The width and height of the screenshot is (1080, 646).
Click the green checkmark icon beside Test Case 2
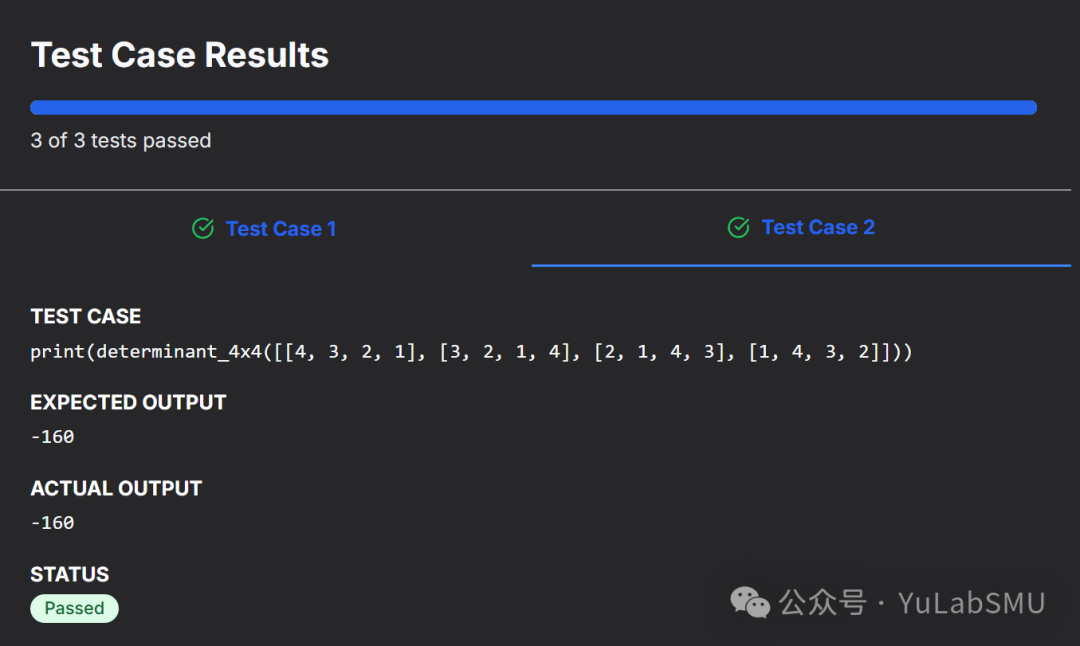pos(739,228)
